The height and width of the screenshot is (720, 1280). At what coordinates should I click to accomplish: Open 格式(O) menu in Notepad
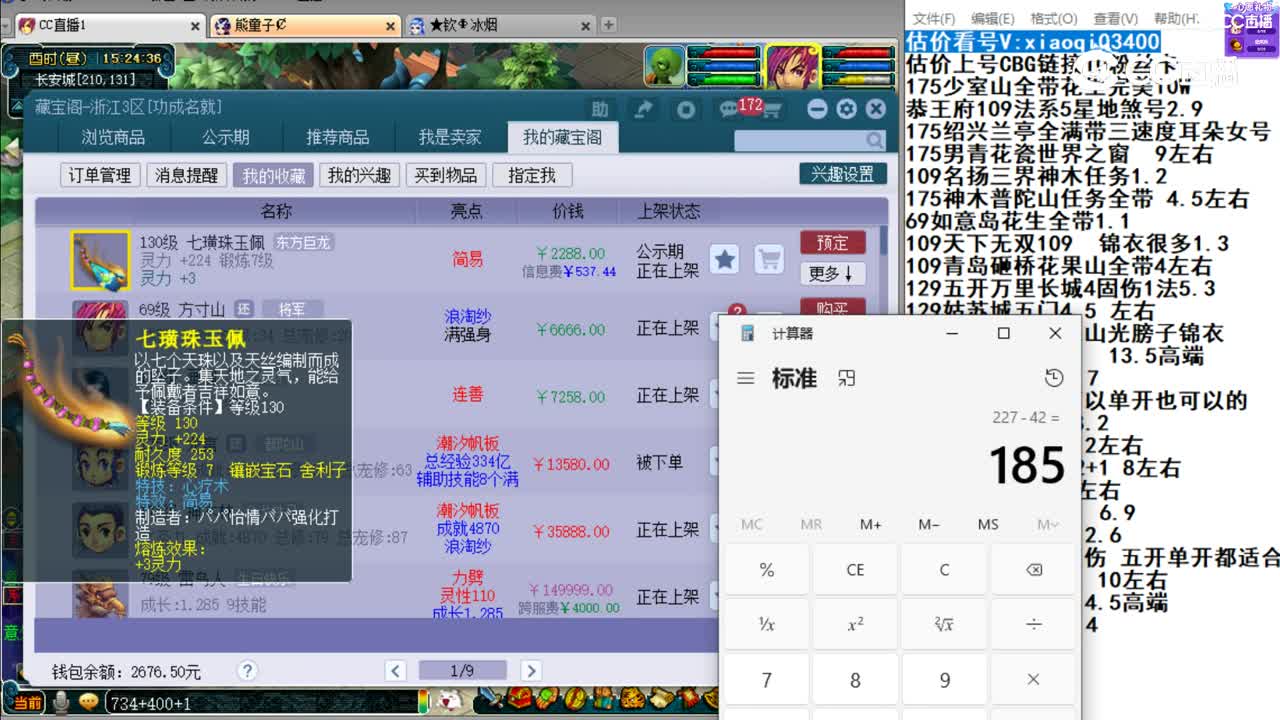tap(1054, 18)
